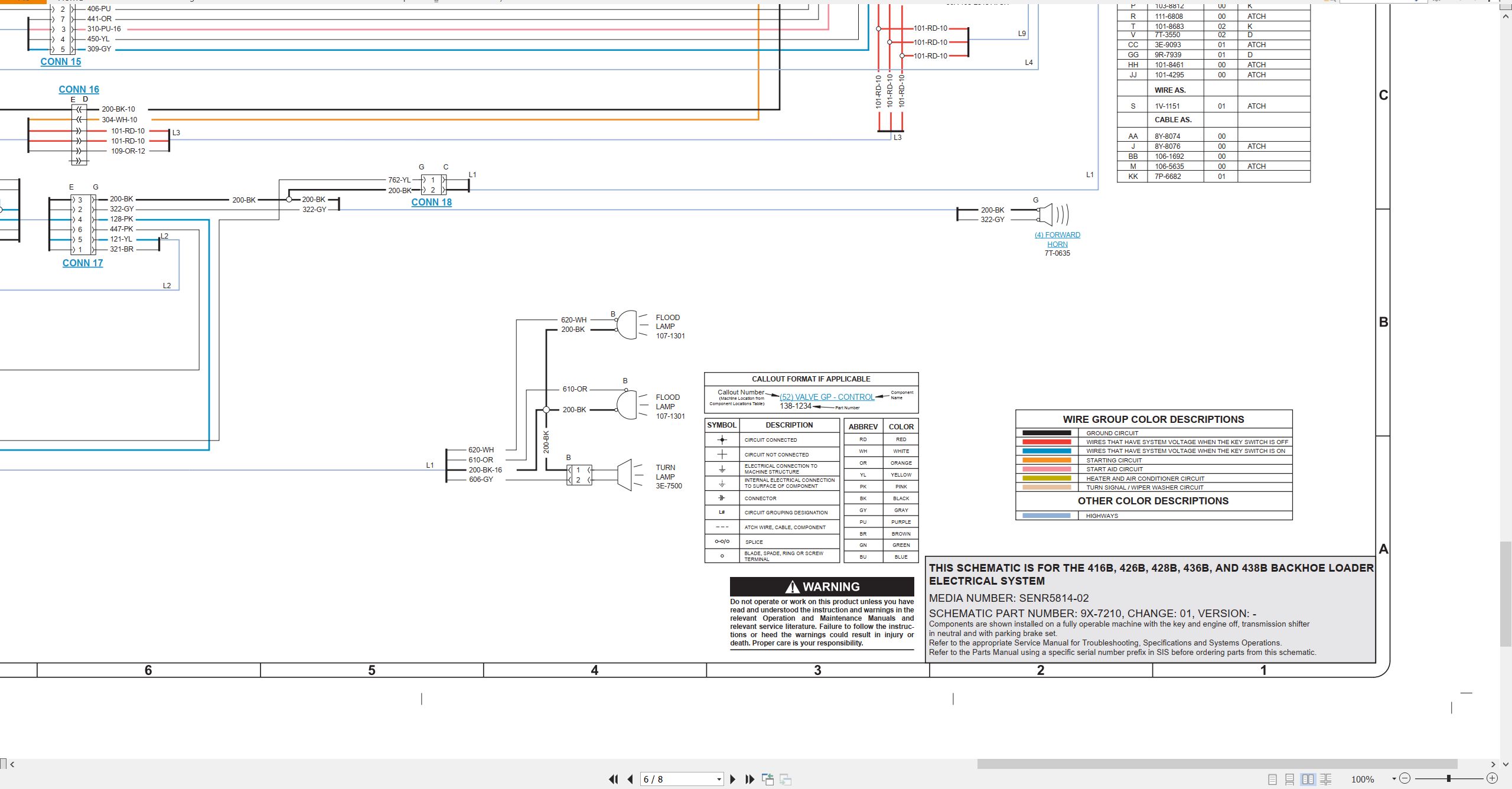Image resolution: width=1512 pixels, height=789 pixels.
Task: Open the page number 6 / 8 dropdown
Action: point(719,780)
